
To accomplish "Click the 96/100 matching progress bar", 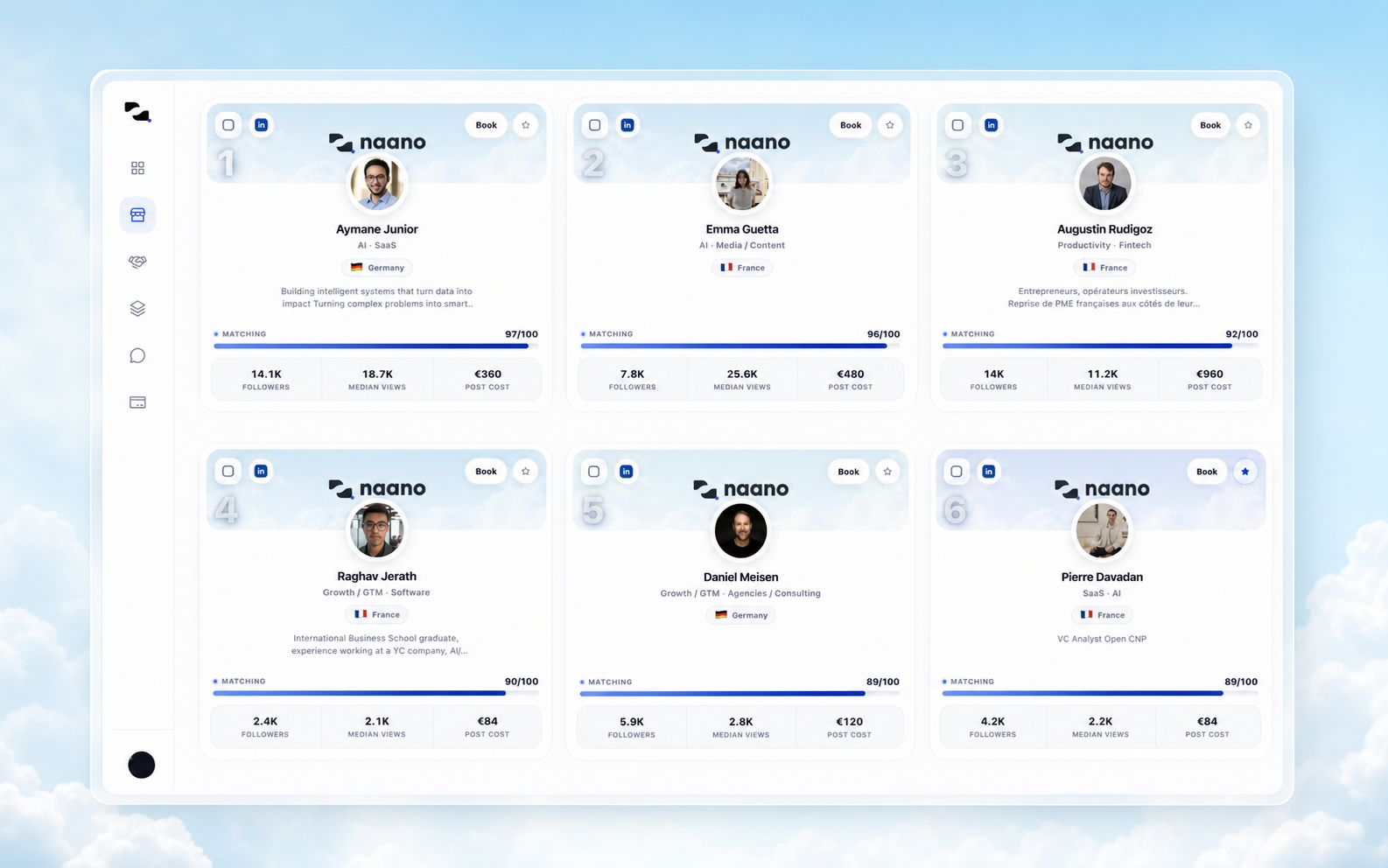I will (x=740, y=346).
